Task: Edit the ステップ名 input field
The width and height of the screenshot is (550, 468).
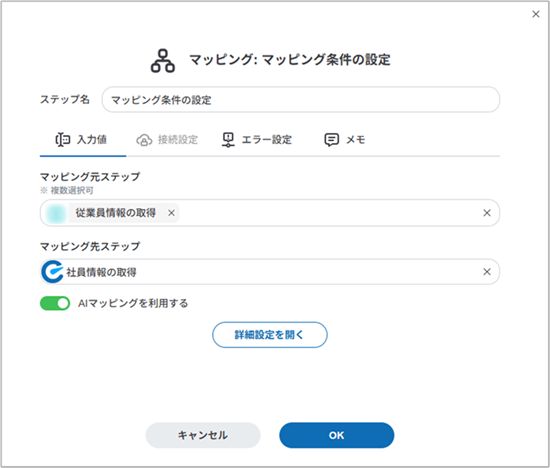Action: coord(301,100)
